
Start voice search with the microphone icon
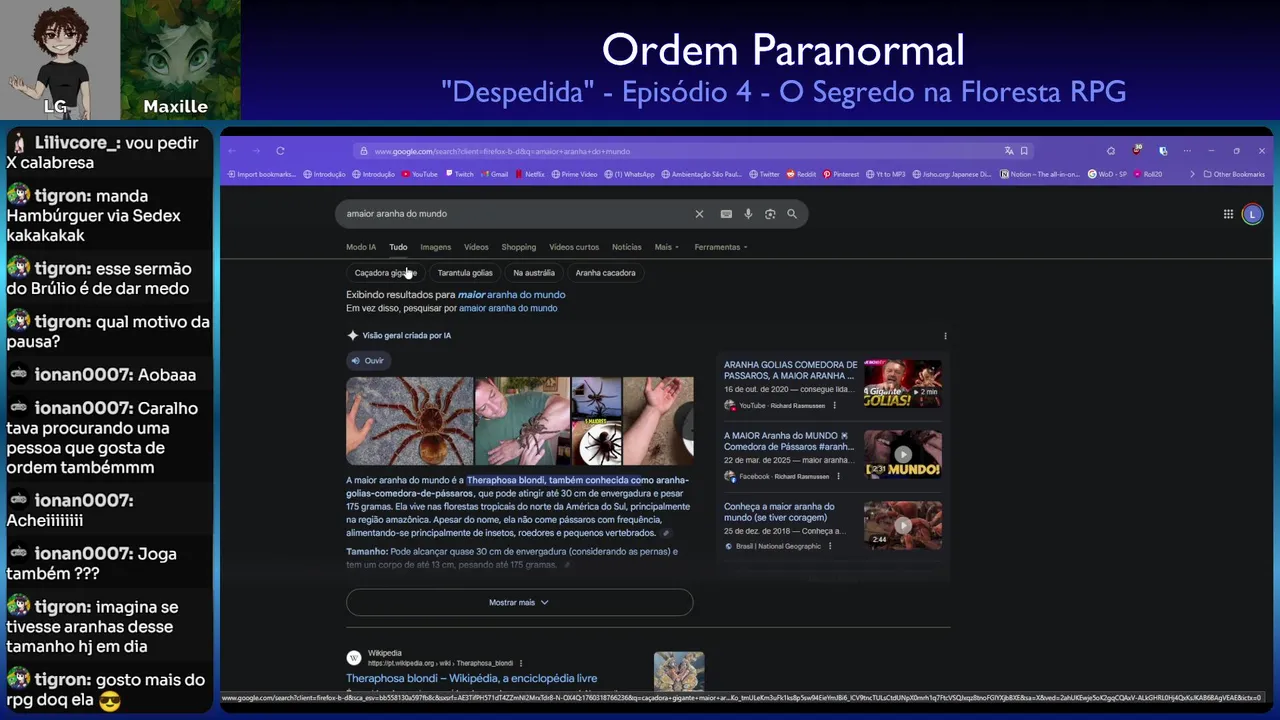click(748, 214)
